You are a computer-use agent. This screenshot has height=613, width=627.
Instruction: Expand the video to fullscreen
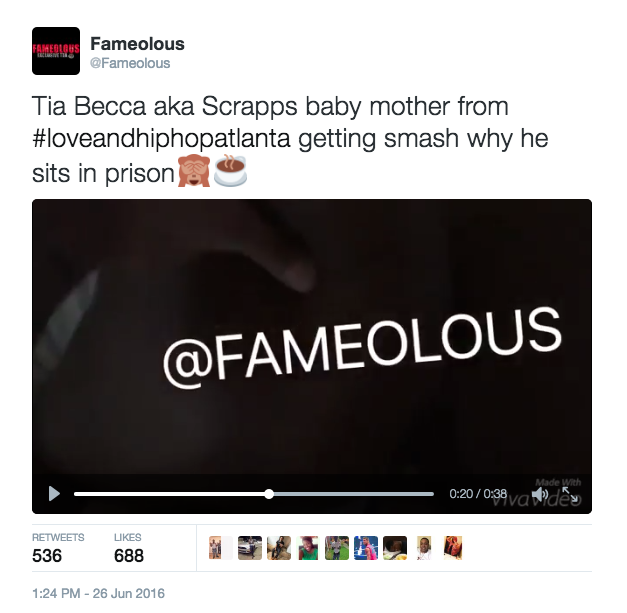coord(570,494)
